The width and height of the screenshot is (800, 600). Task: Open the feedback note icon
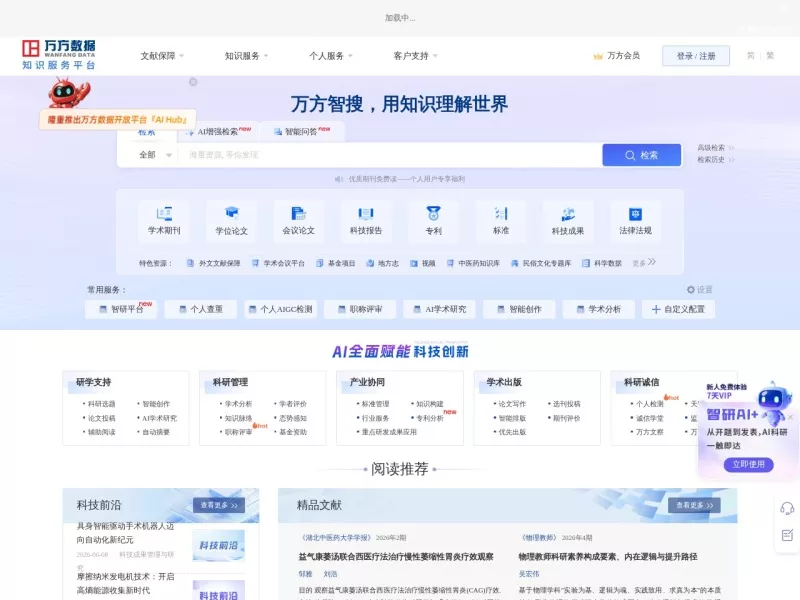[787, 535]
